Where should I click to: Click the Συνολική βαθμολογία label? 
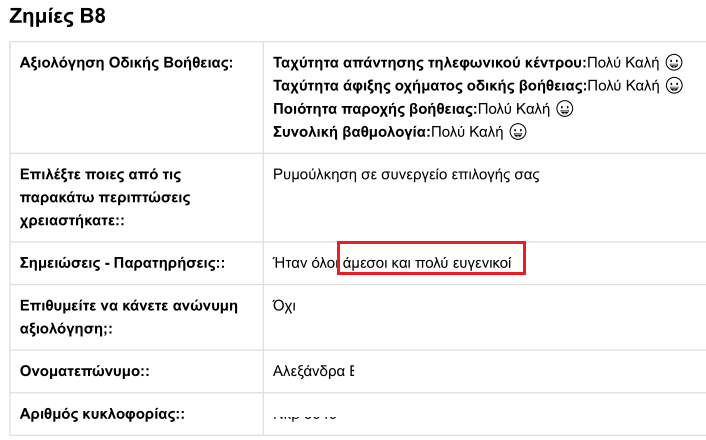(x=350, y=131)
